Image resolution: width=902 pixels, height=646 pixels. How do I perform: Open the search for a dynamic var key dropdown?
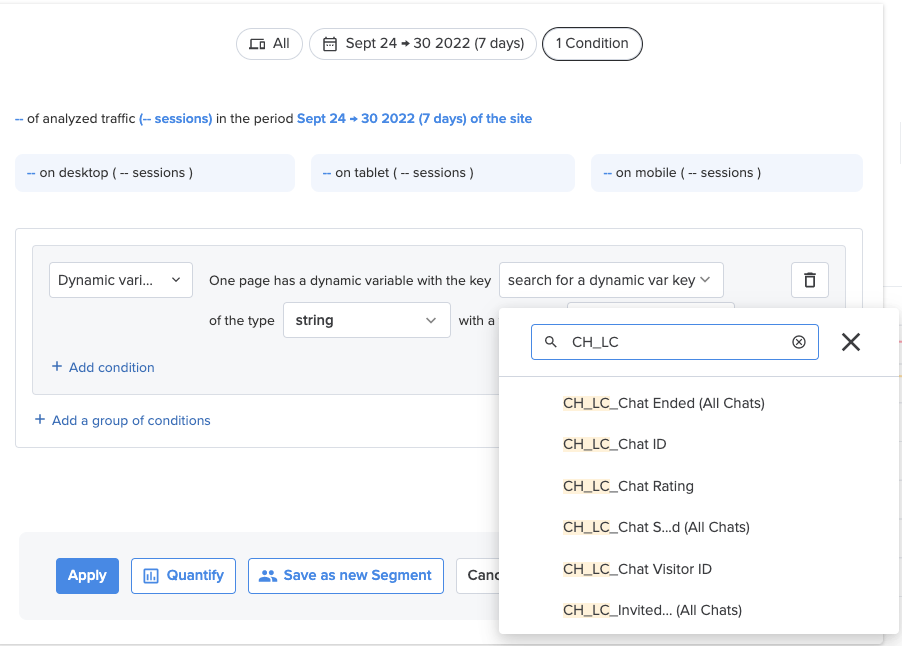tap(611, 280)
